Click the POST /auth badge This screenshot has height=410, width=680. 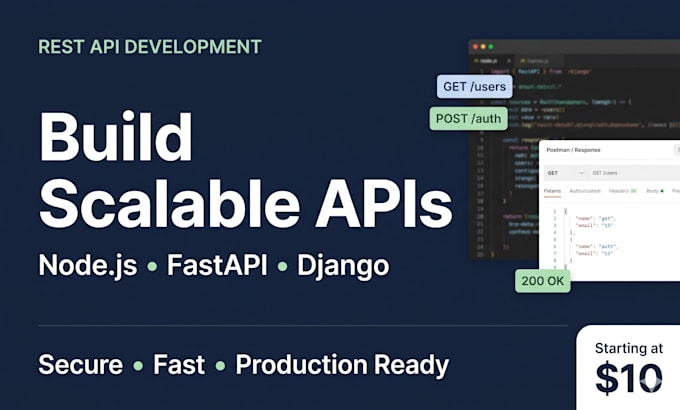pyautogui.click(x=468, y=118)
